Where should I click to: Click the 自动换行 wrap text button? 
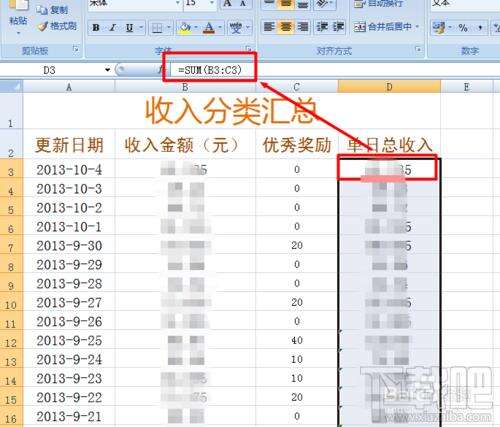(x=379, y=3)
